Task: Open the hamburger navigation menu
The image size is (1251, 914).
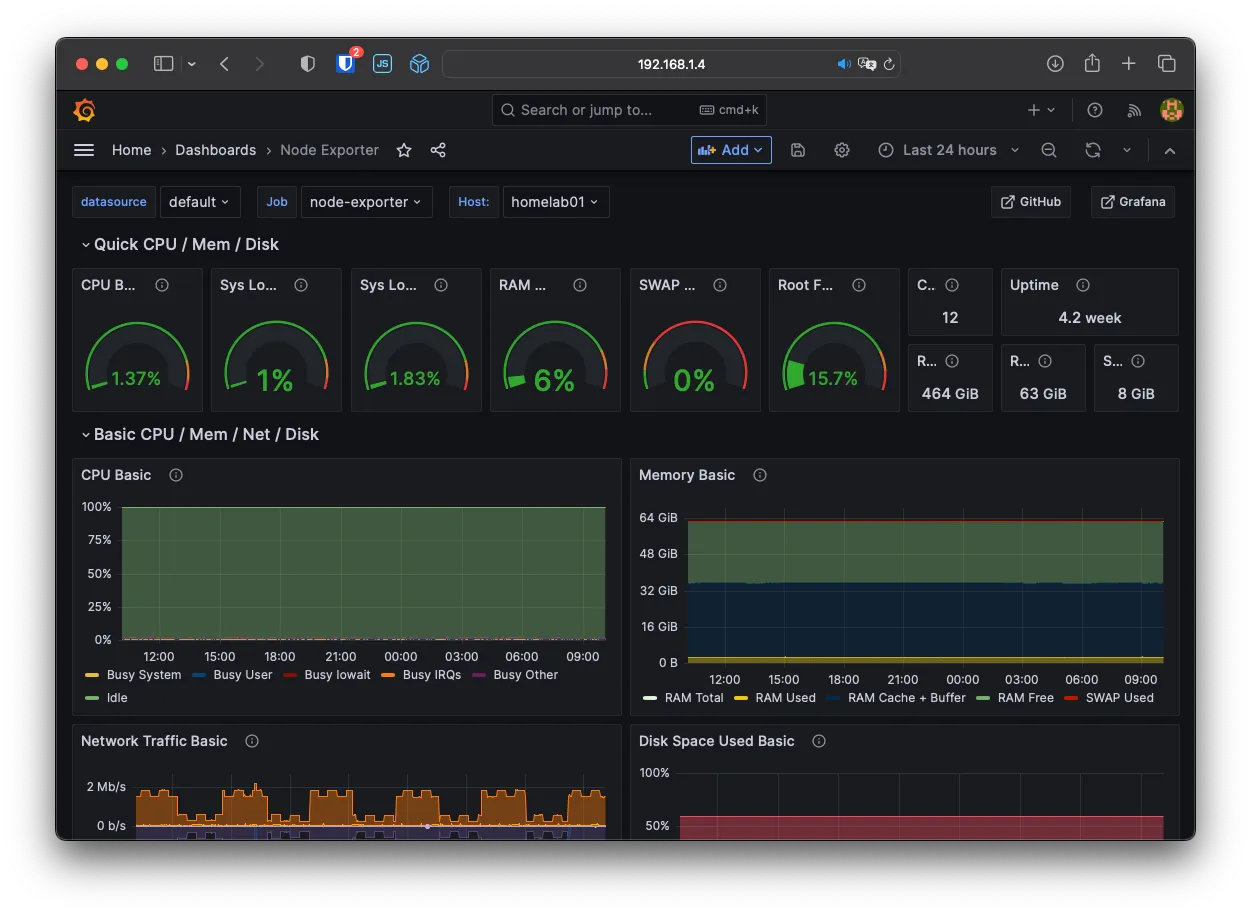Action: click(84, 150)
